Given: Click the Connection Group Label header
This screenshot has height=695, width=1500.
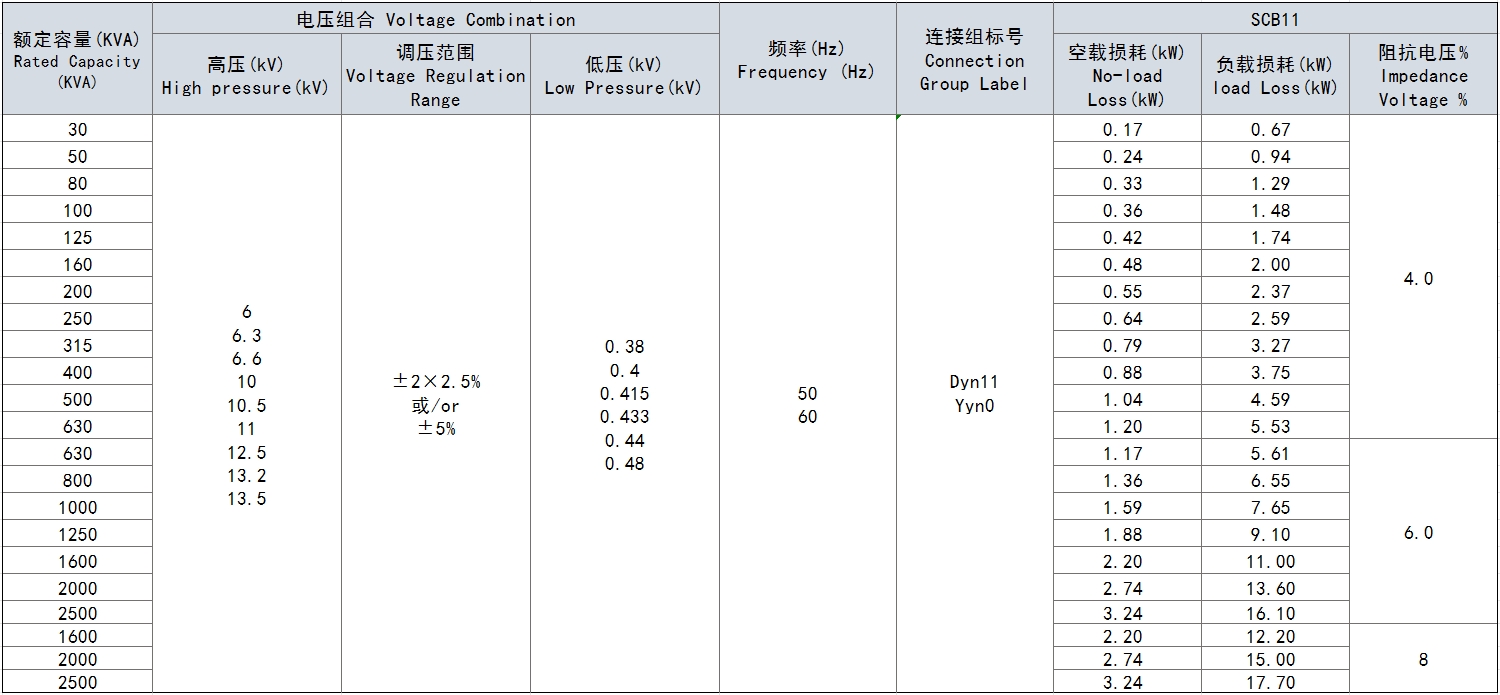Looking at the screenshot, I should pyautogui.click(x=974, y=60).
